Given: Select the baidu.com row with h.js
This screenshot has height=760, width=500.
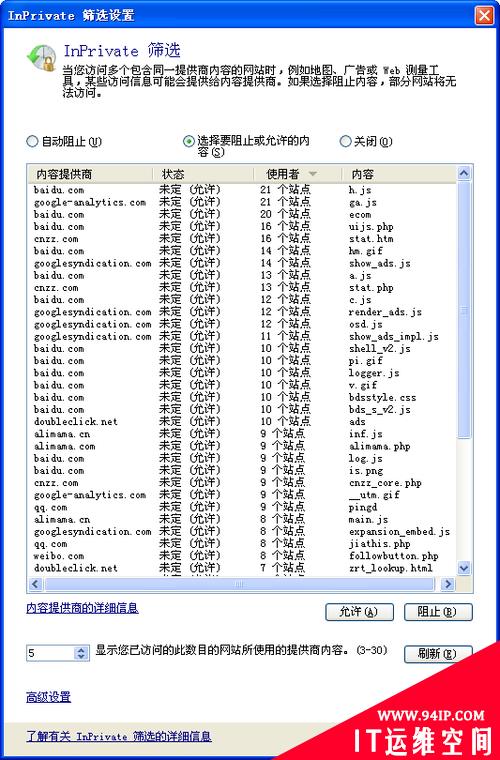Looking at the screenshot, I should point(242,190).
